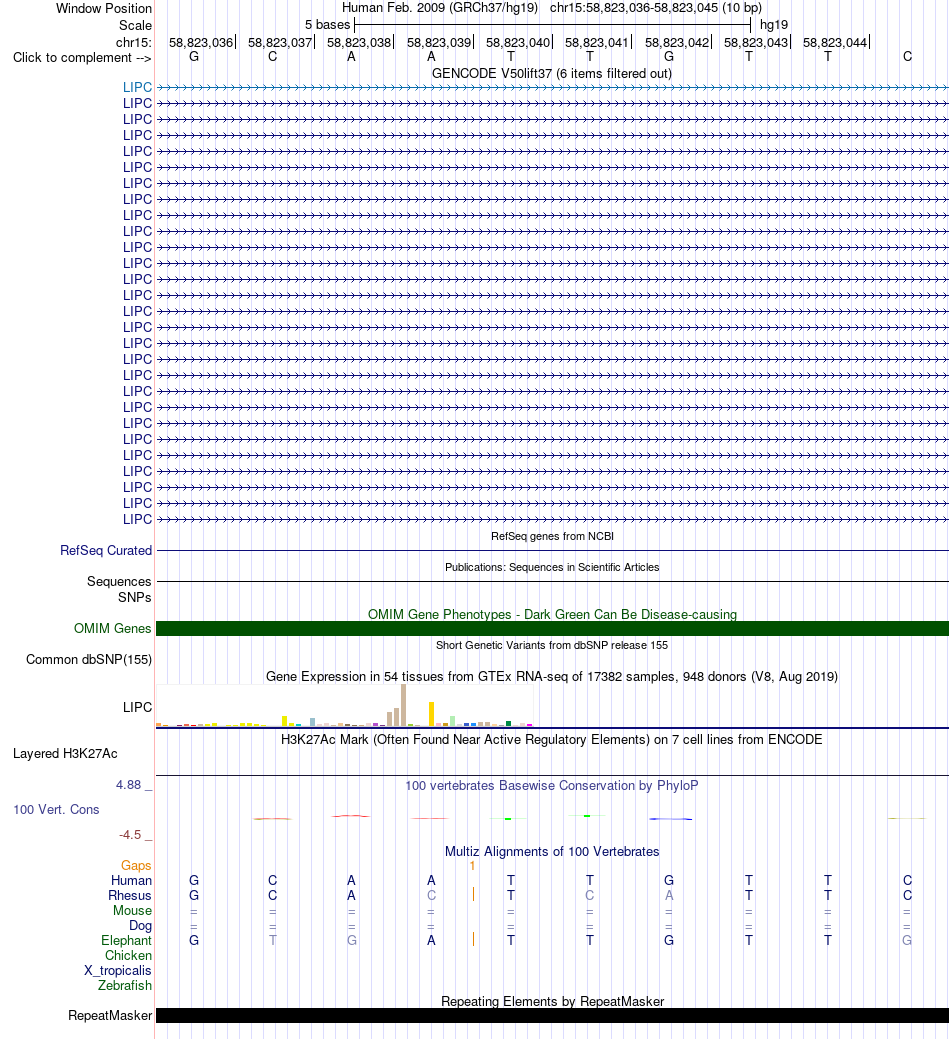This screenshot has height=1039, width=950.
Task: Click the Mouse species label
Action: (132, 910)
